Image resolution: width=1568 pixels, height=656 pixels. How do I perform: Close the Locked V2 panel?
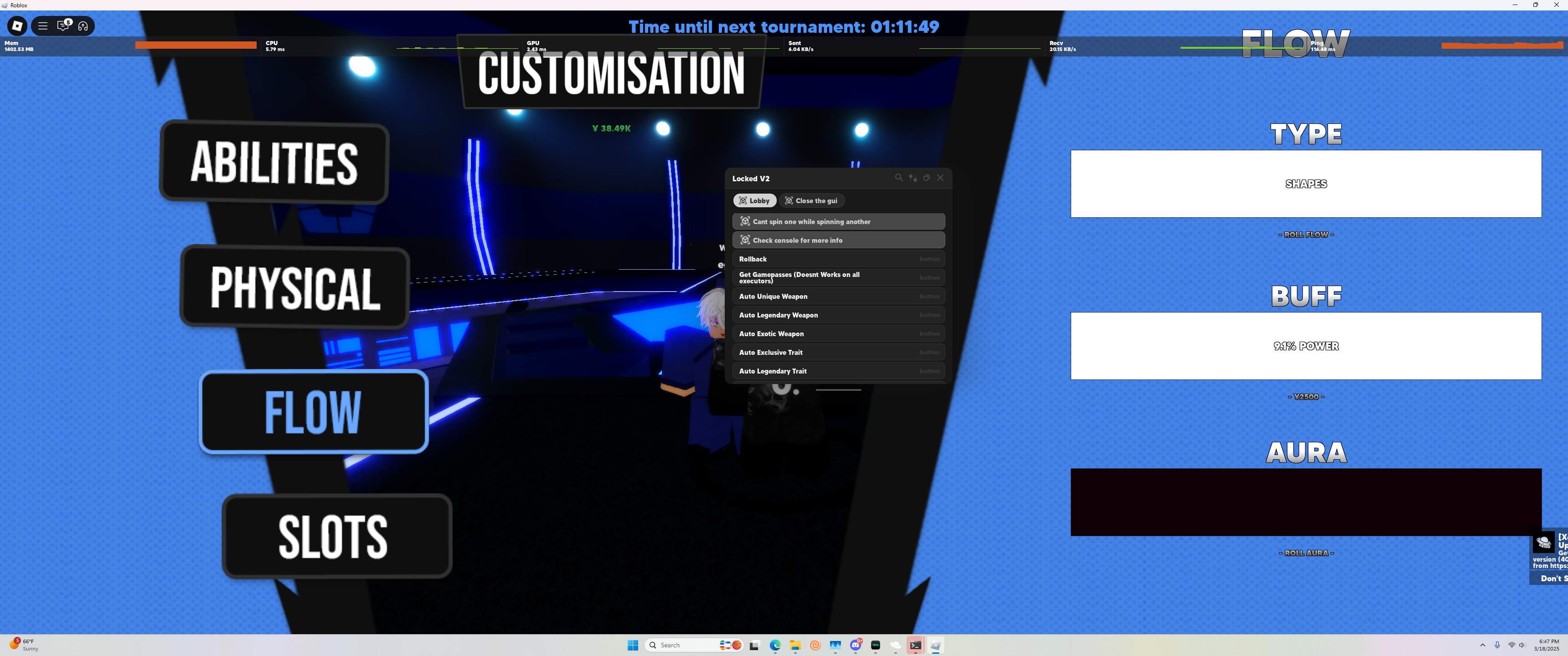[x=940, y=178]
